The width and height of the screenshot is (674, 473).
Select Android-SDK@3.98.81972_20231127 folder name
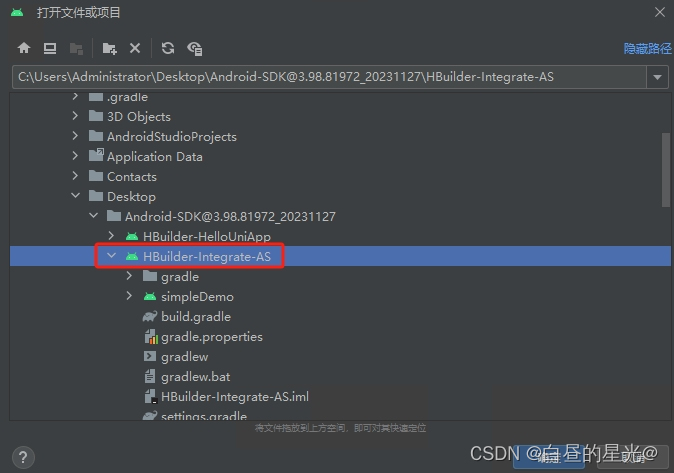pyautogui.click(x=230, y=217)
